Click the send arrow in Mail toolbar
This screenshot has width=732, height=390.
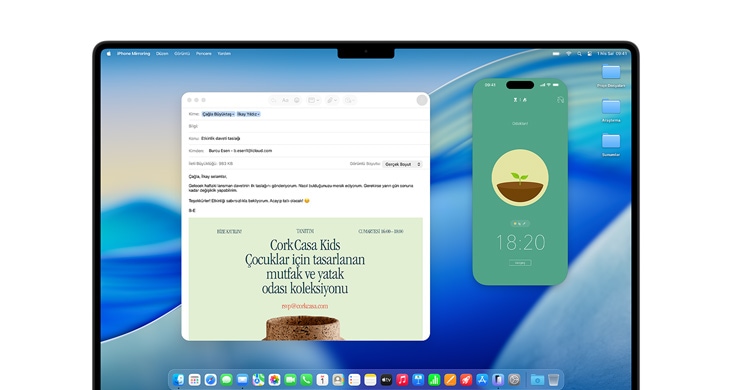273,100
